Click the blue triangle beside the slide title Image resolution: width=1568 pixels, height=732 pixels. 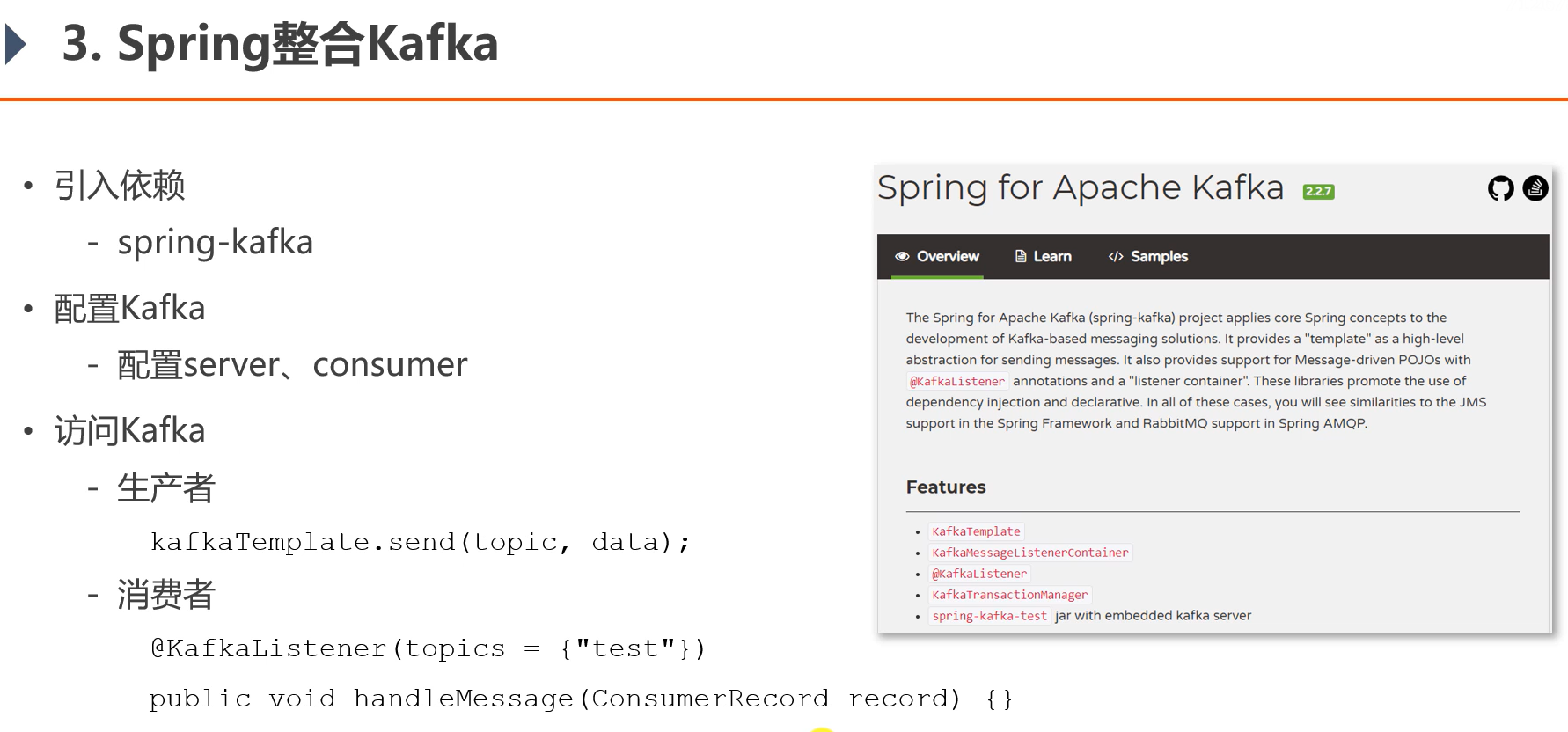pyautogui.click(x=16, y=44)
